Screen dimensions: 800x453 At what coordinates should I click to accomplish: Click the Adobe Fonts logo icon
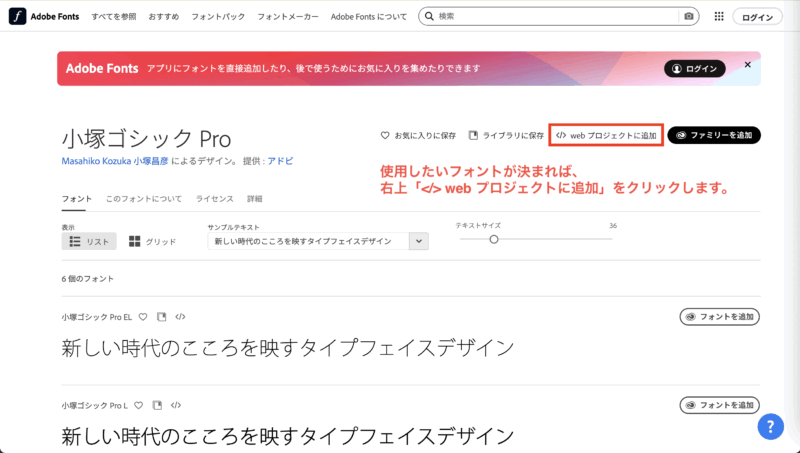pos(17,16)
